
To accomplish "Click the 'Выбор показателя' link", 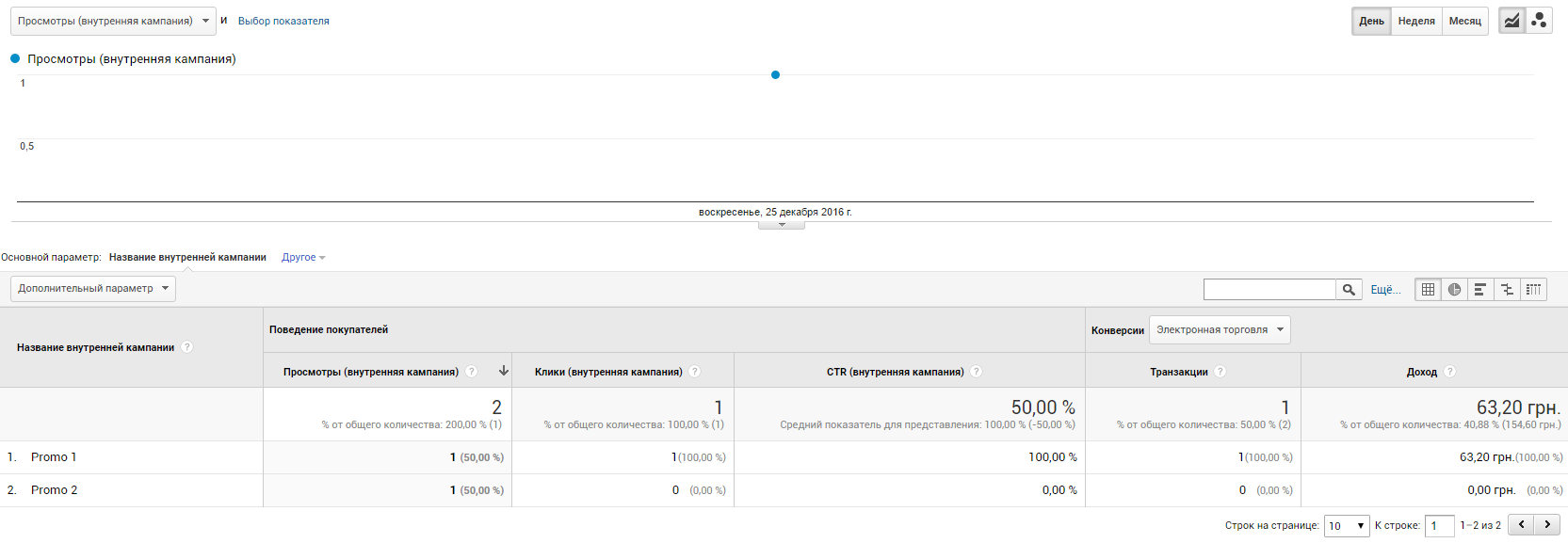I will coord(283,21).
